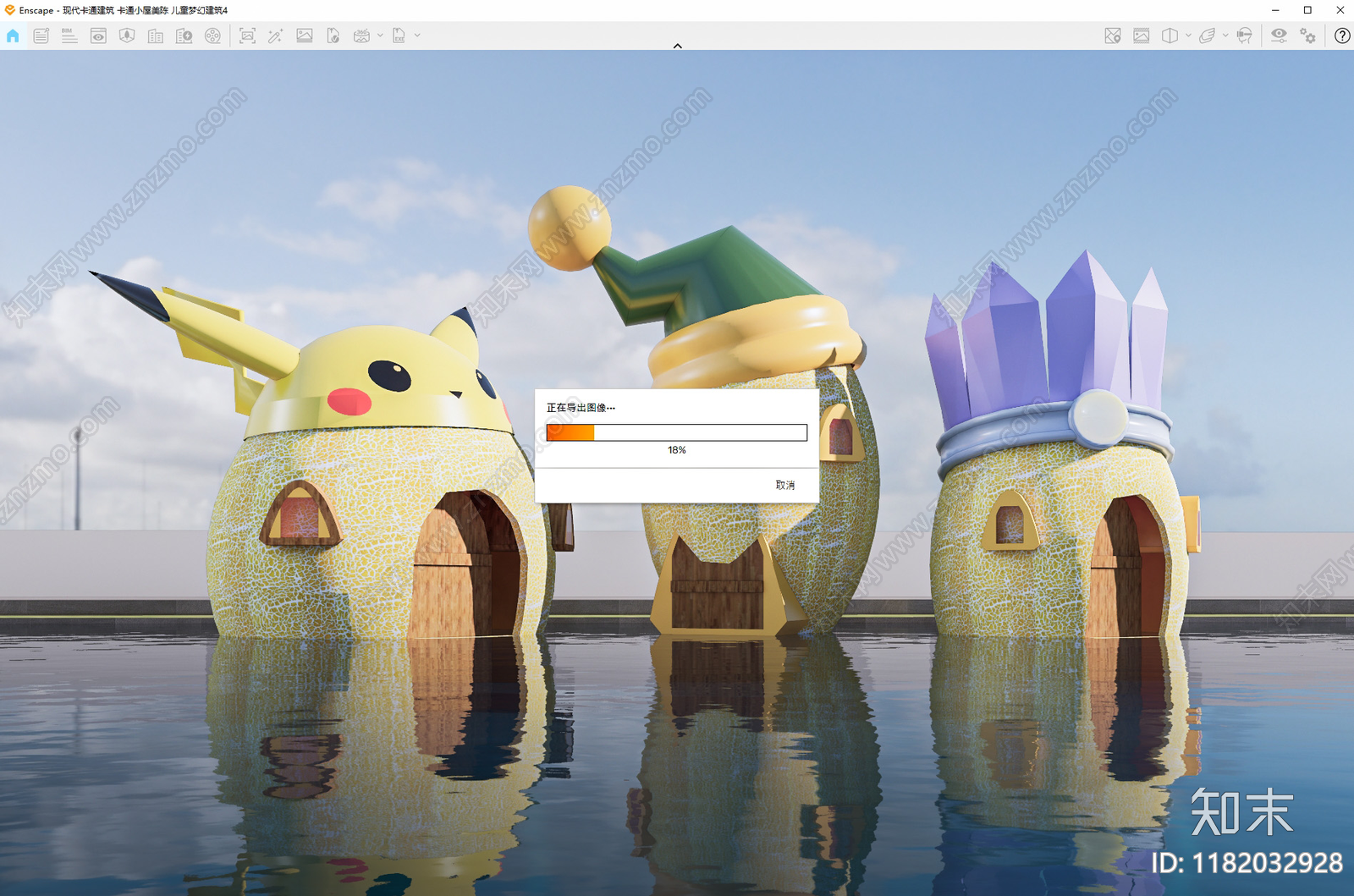This screenshot has height=896, width=1354.
Task: Click the EXE standalone export icon
Action: 399,36
